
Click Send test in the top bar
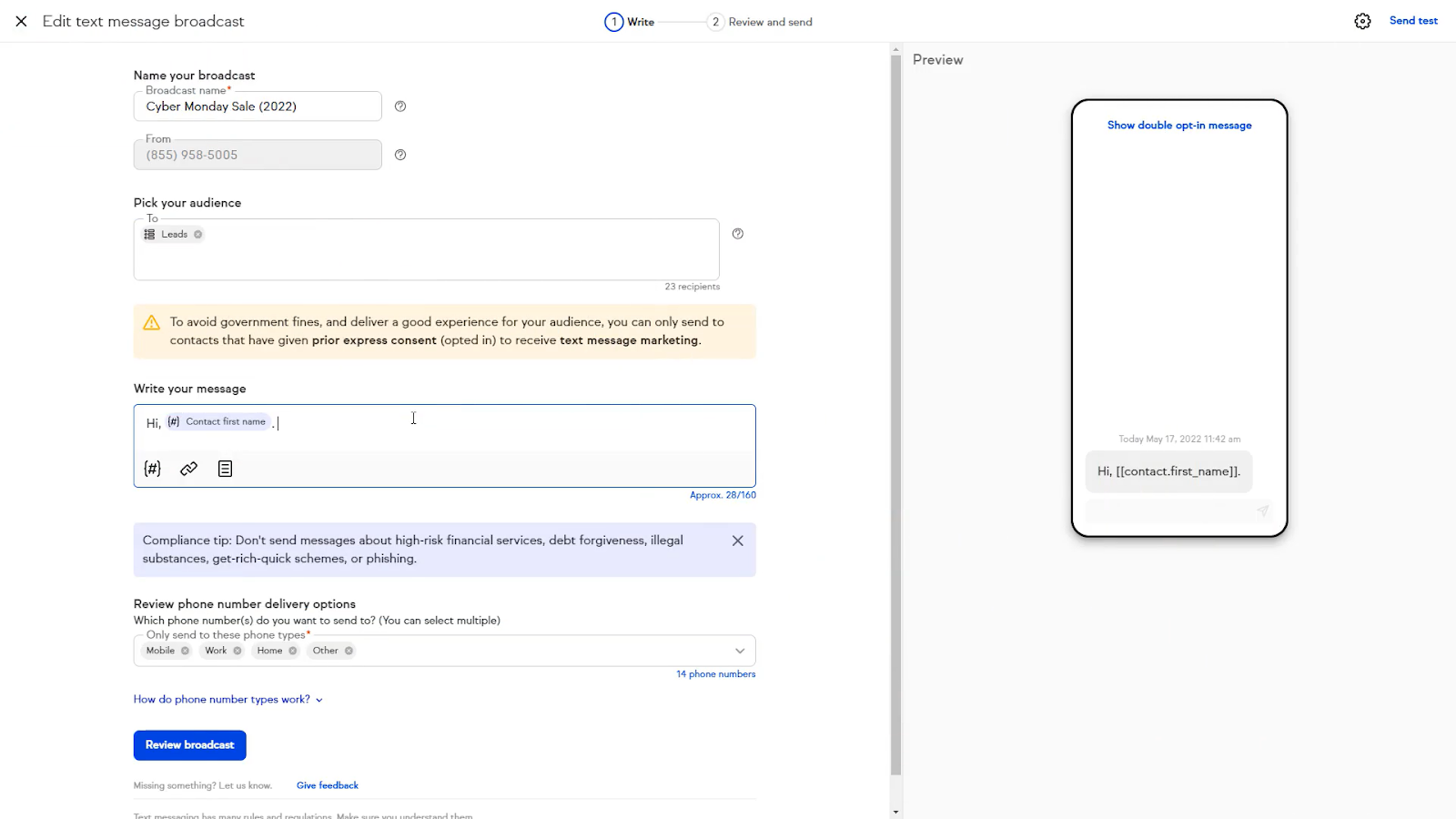pos(1412,20)
